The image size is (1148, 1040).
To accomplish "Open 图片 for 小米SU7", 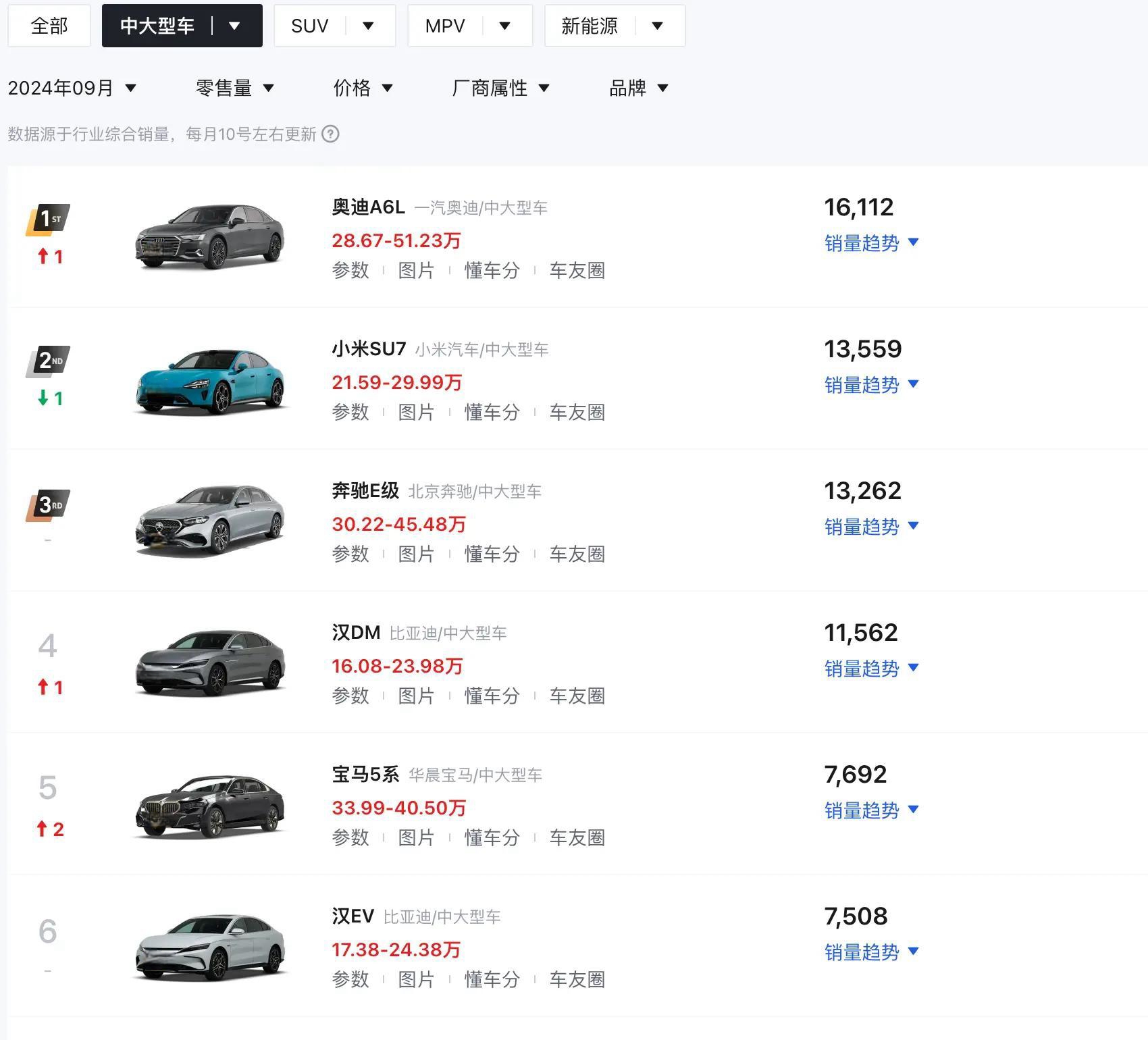I will pos(416,412).
